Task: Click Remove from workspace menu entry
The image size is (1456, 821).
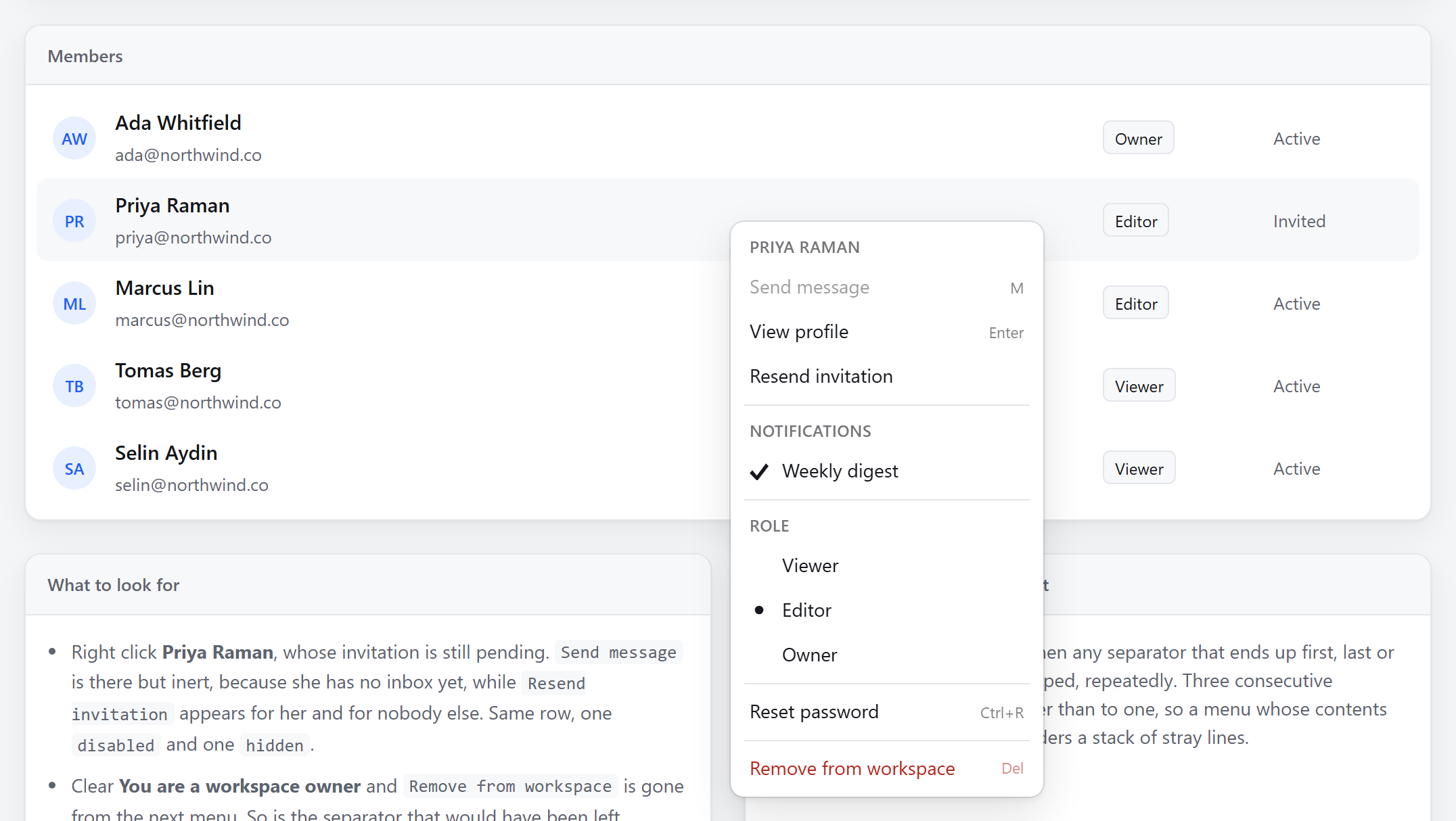Action: point(886,769)
